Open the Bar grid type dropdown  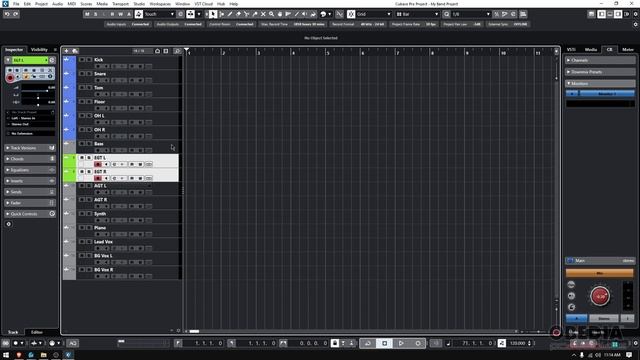coord(417,14)
